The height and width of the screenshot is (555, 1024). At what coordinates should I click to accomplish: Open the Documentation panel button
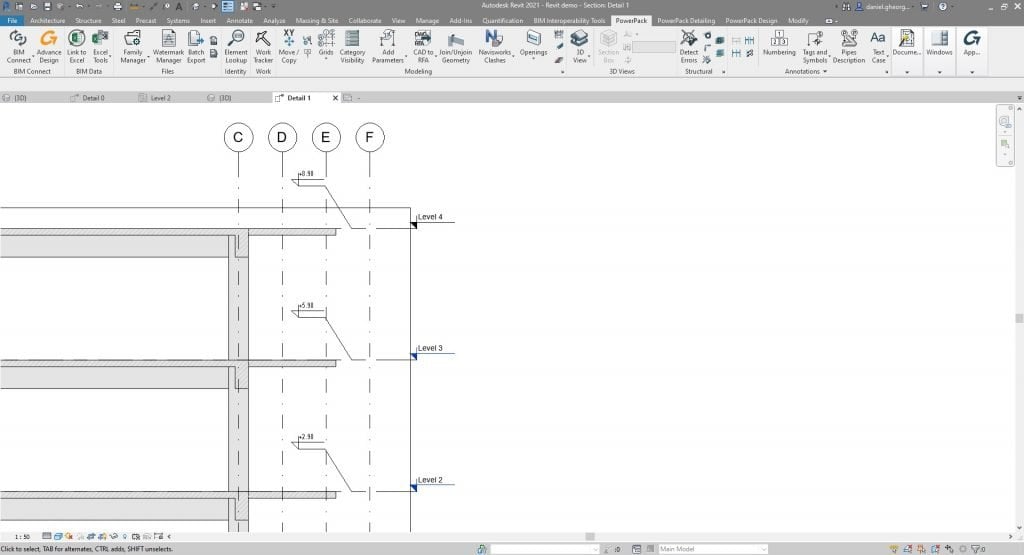point(906,43)
